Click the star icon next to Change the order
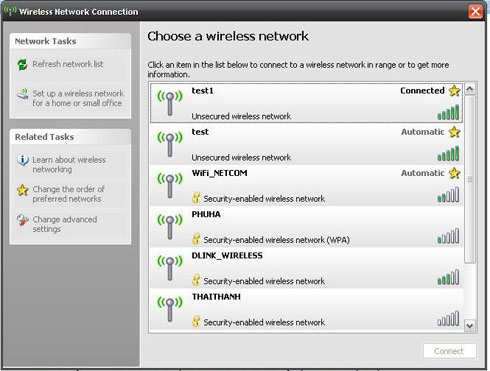 click(23, 190)
